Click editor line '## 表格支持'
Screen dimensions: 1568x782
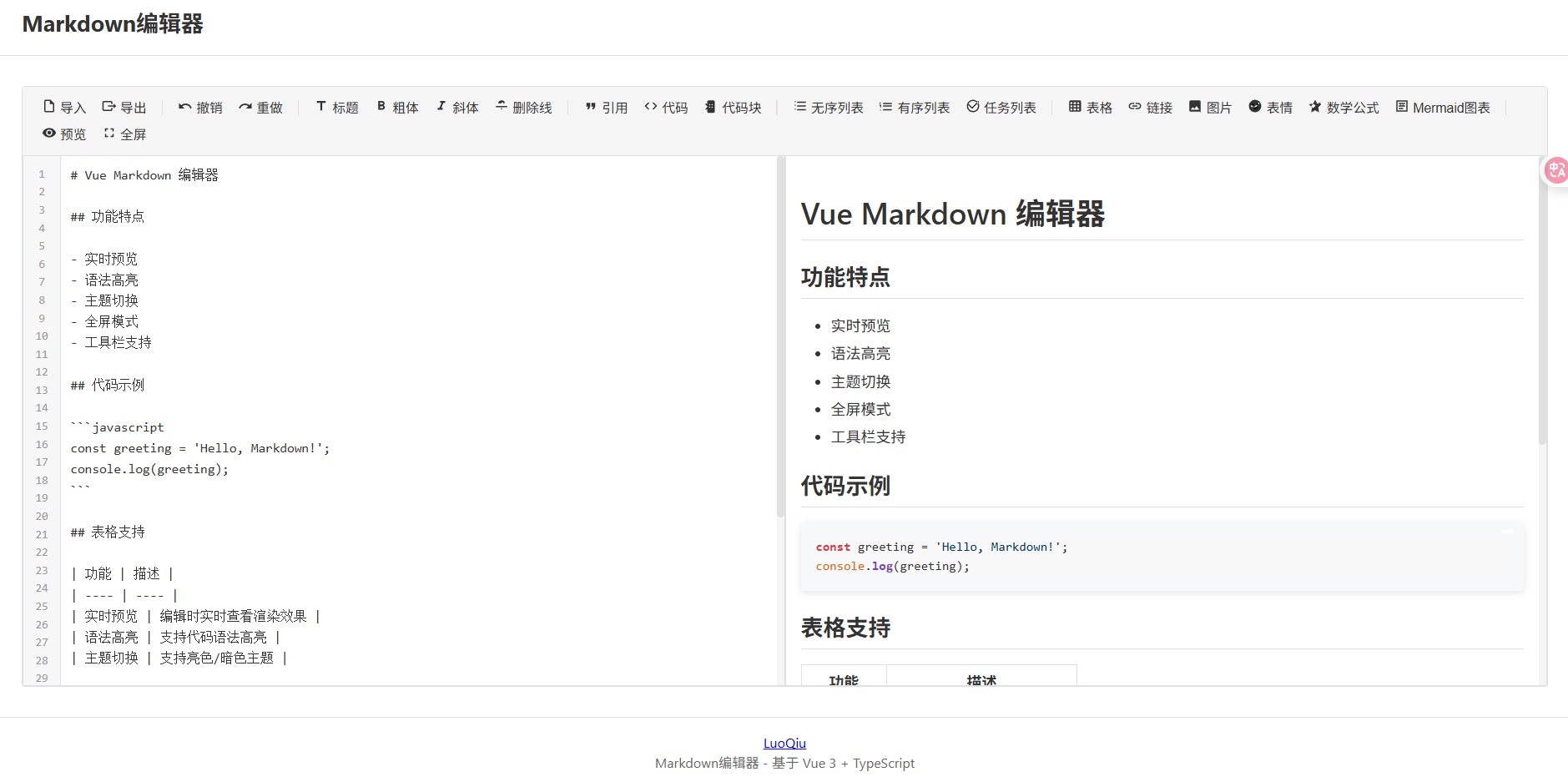click(x=108, y=532)
